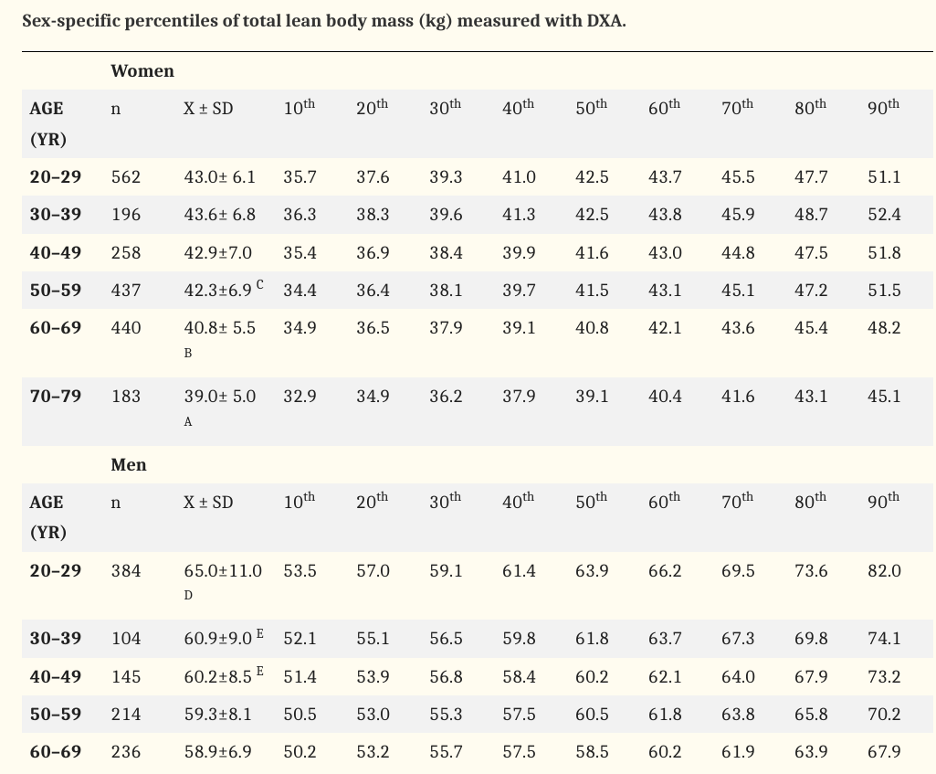The height and width of the screenshot is (774, 936).
Task: Click the men's "n" column header
Action: (x=116, y=503)
